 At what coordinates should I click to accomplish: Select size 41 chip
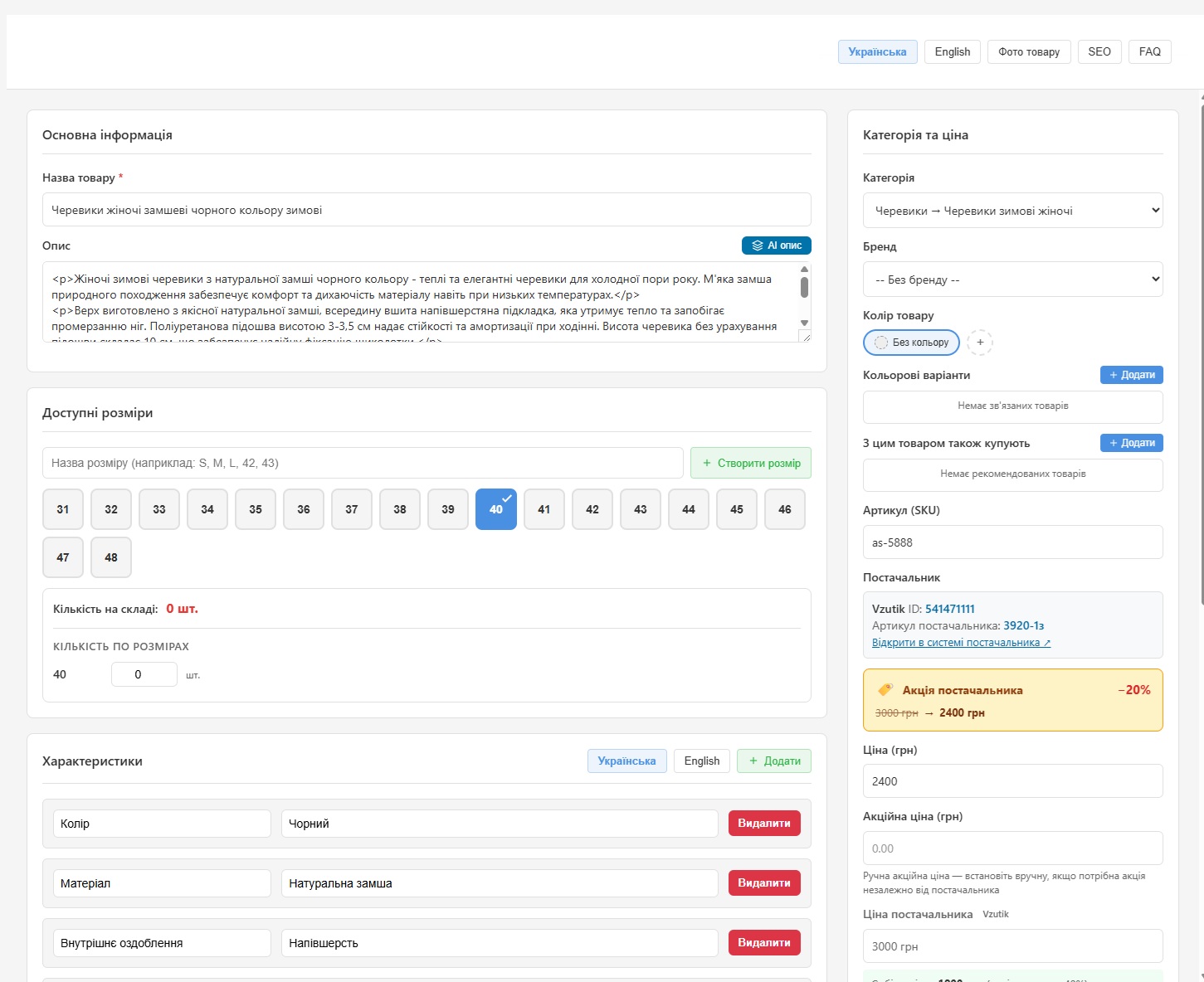pyautogui.click(x=544, y=509)
